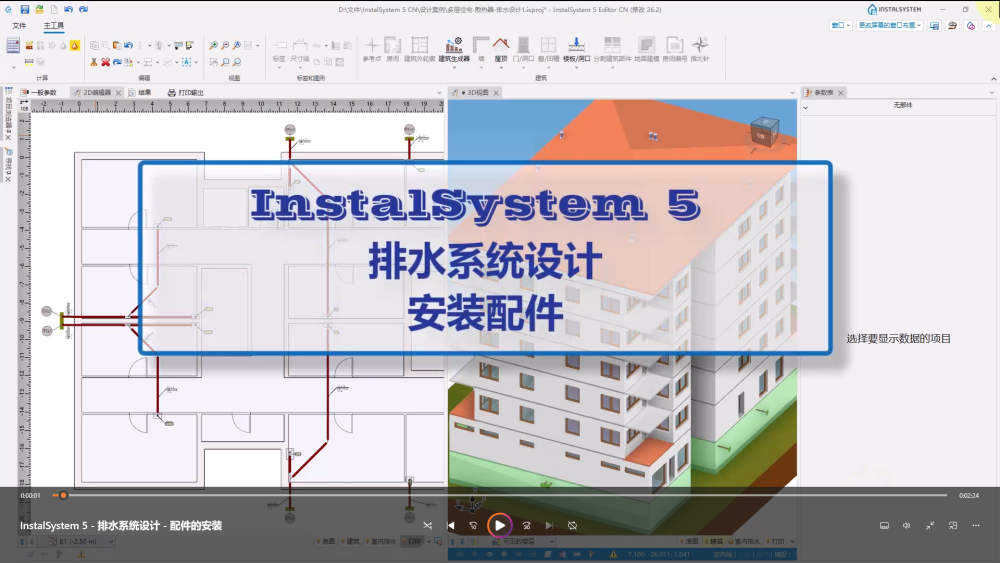
Task: Toggle captions icon in video player
Action: pyautogui.click(x=884, y=525)
